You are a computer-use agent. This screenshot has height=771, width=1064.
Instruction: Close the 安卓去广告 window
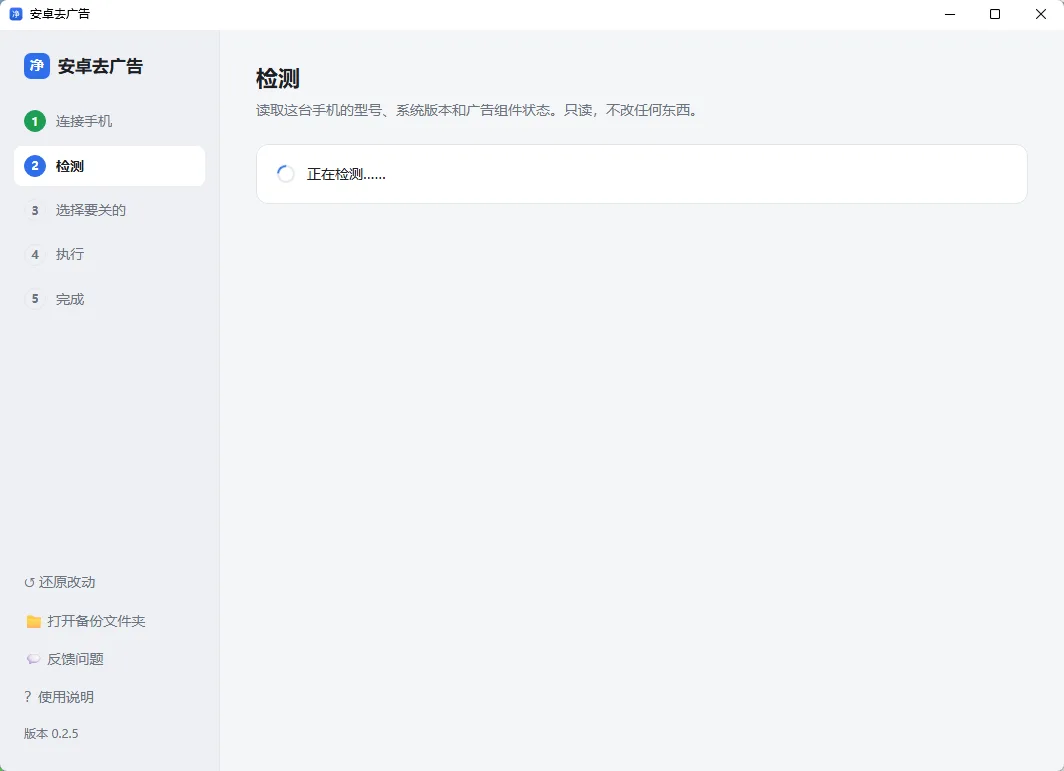[1041, 14]
